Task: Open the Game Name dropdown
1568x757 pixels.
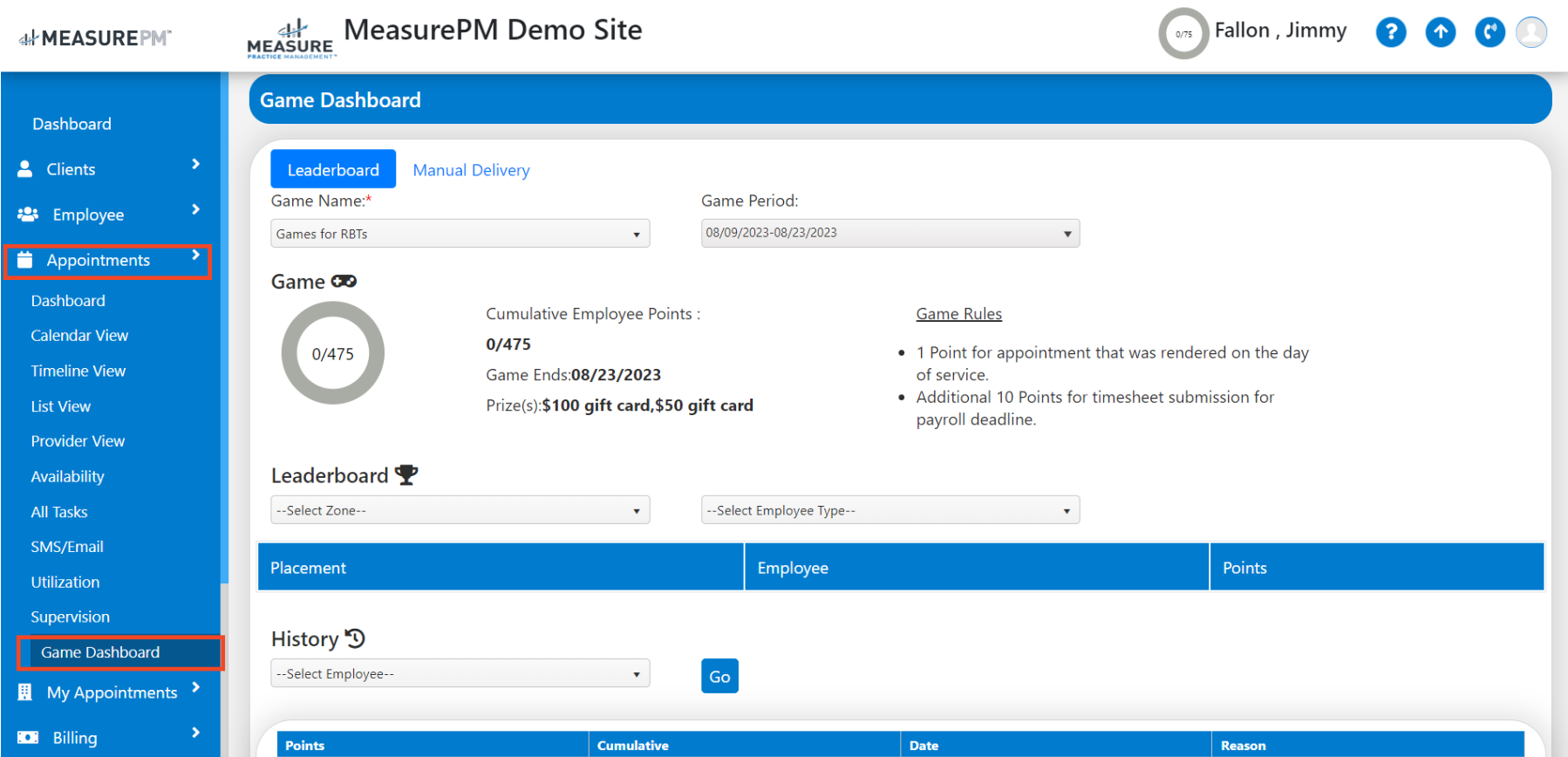Action: pyautogui.click(x=460, y=234)
